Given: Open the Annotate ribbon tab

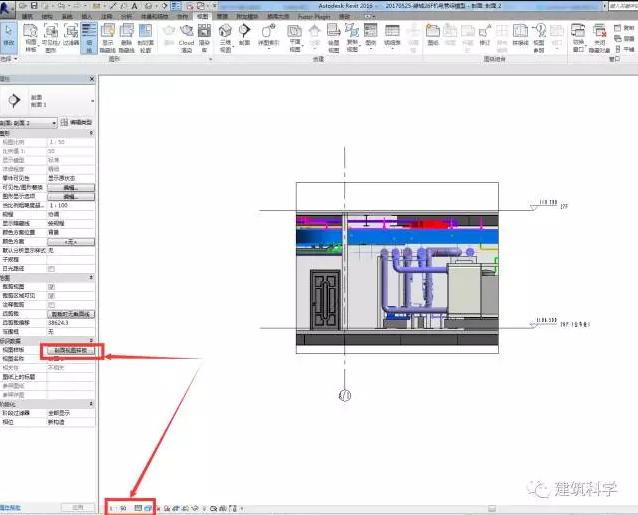Looking at the screenshot, I should point(107,16).
